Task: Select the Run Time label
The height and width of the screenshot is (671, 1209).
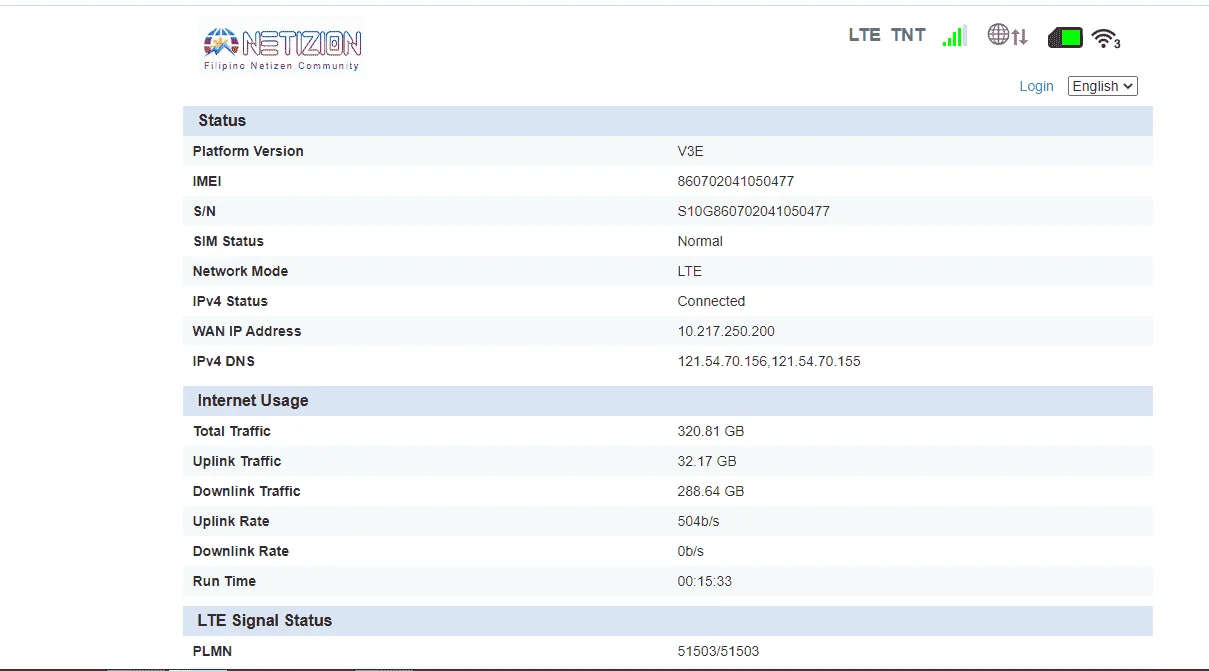Action: 225,581
